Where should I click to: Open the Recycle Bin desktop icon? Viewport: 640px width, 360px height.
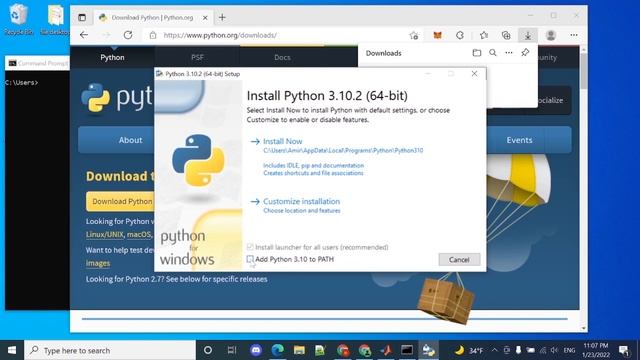pos(18,20)
